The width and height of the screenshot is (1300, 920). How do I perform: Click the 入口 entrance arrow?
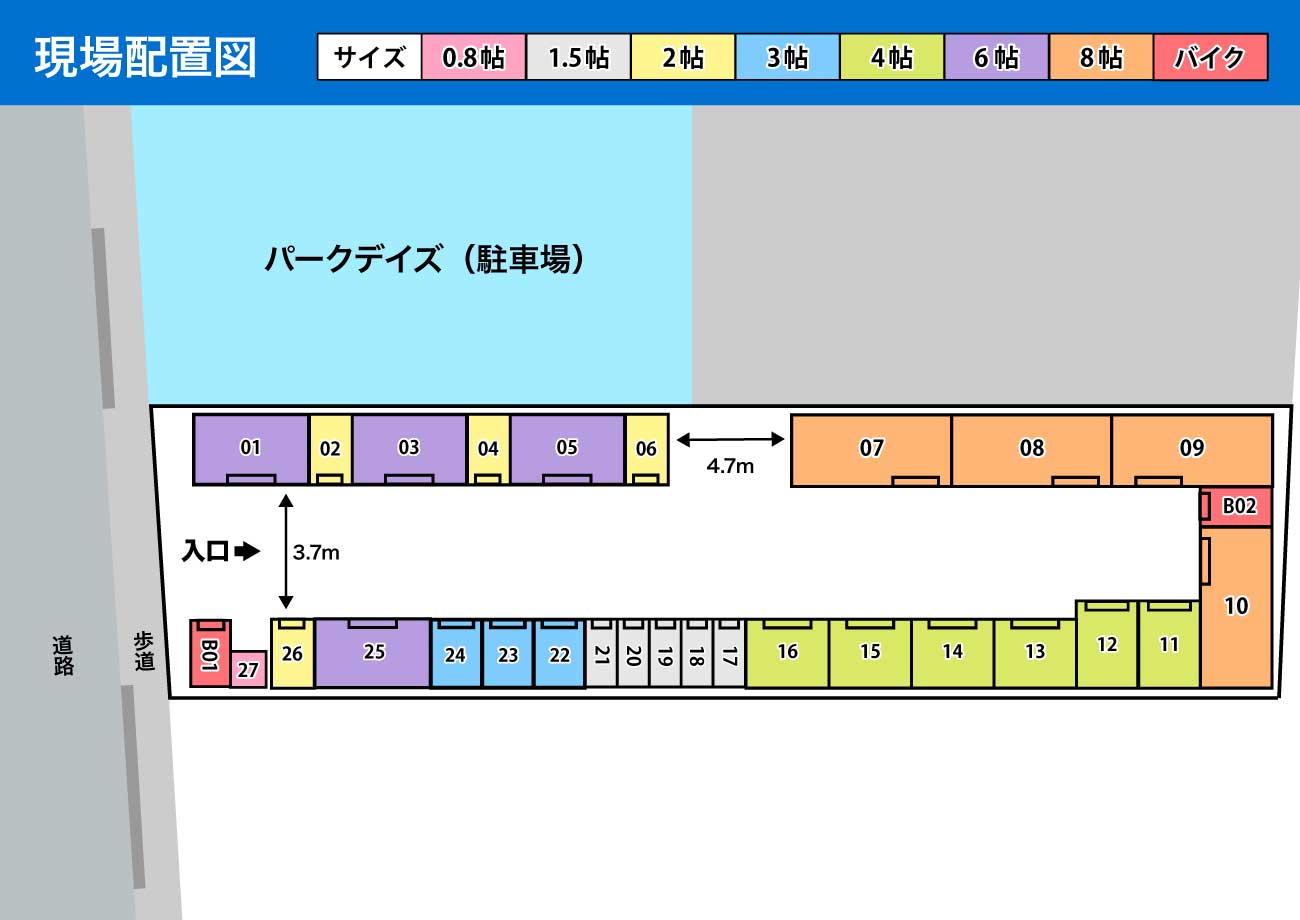[247, 551]
